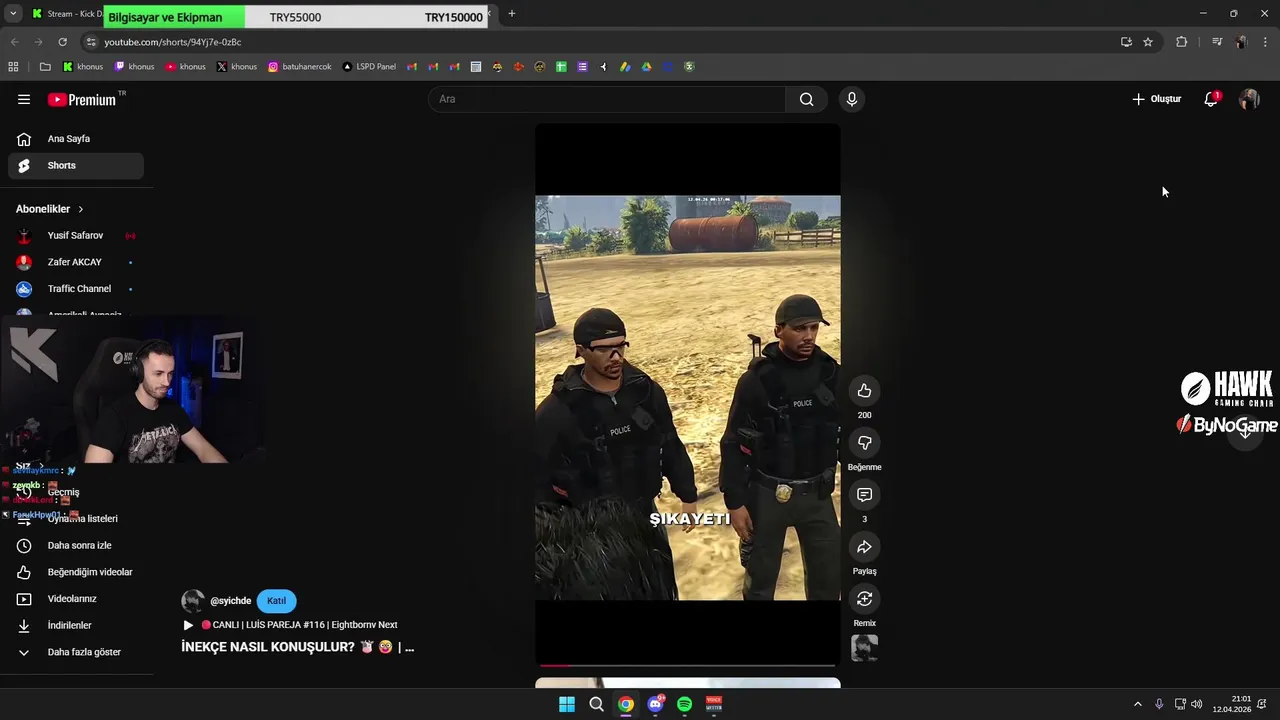The height and width of the screenshot is (720, 1280).
Task: Open the Kick khonus bookmark
Action: pos(83,67)
